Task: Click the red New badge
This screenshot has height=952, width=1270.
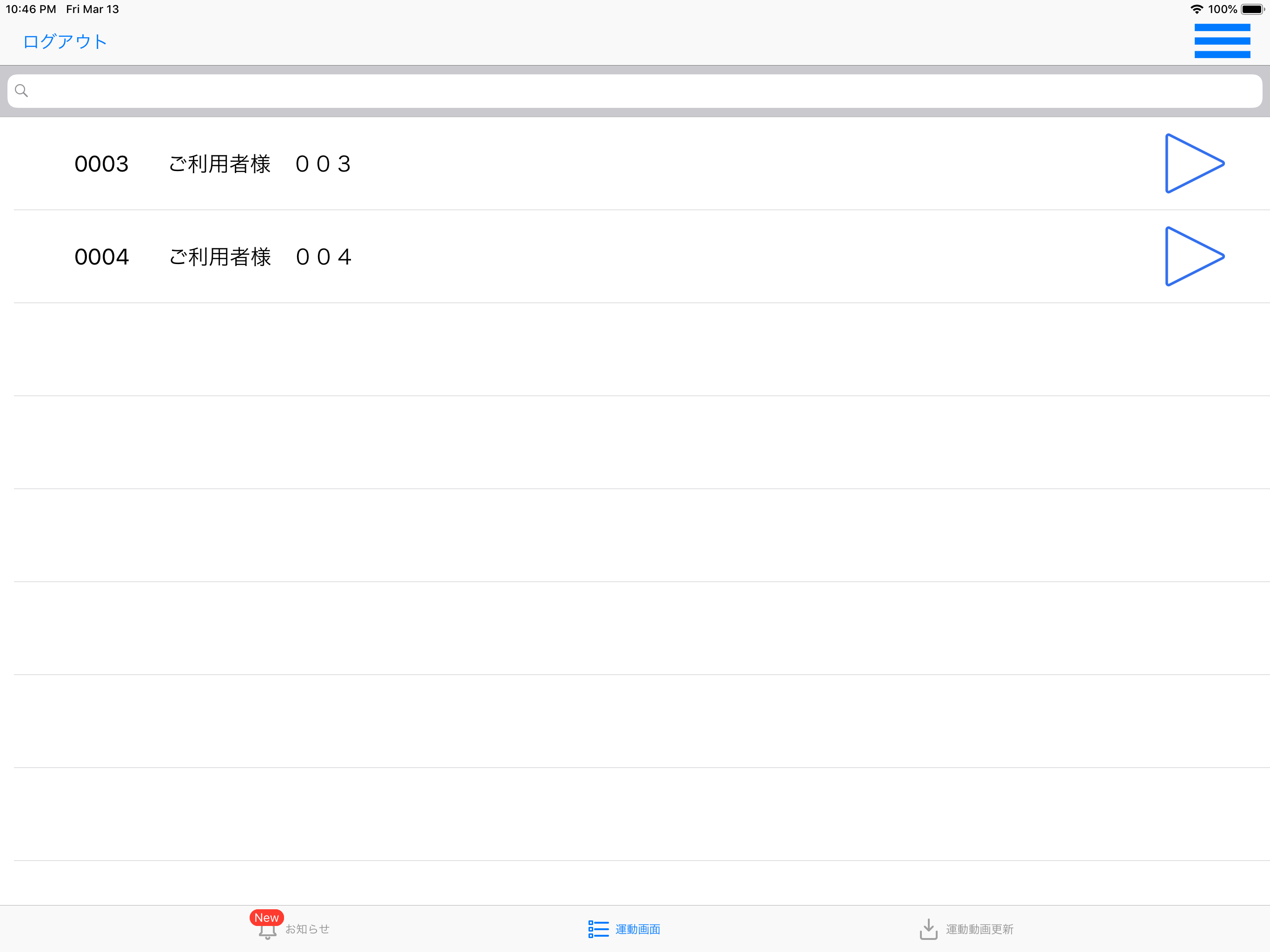Action: [266, 918]
